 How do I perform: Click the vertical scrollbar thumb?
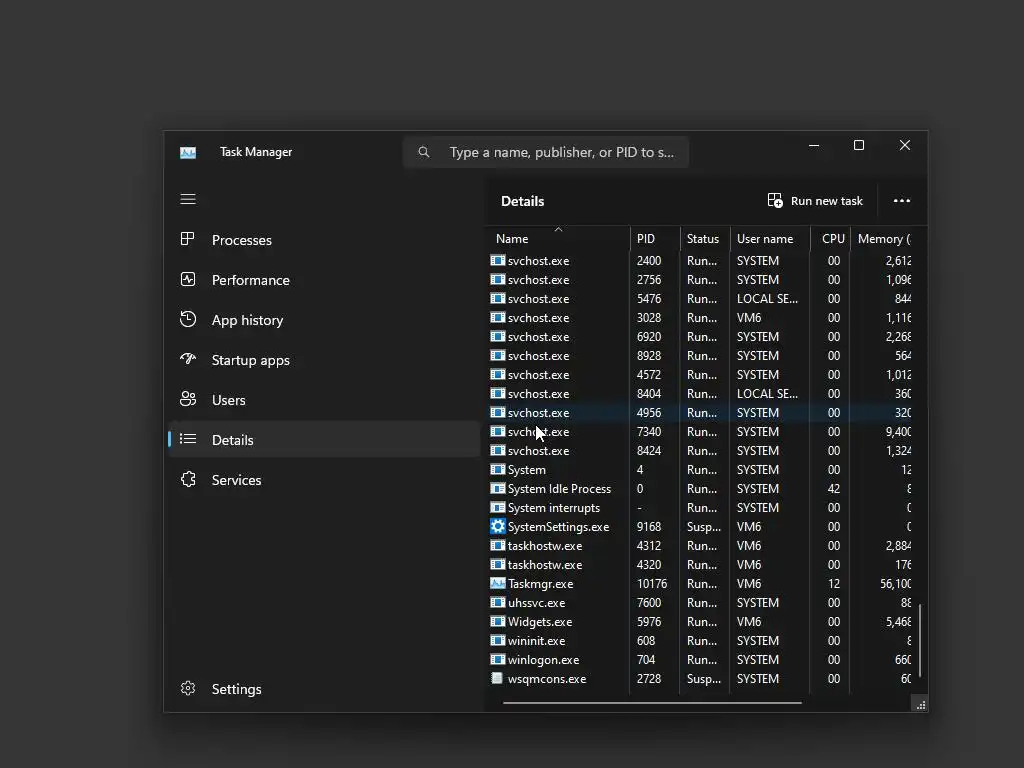pyautogui.click(x=920, y=640)
